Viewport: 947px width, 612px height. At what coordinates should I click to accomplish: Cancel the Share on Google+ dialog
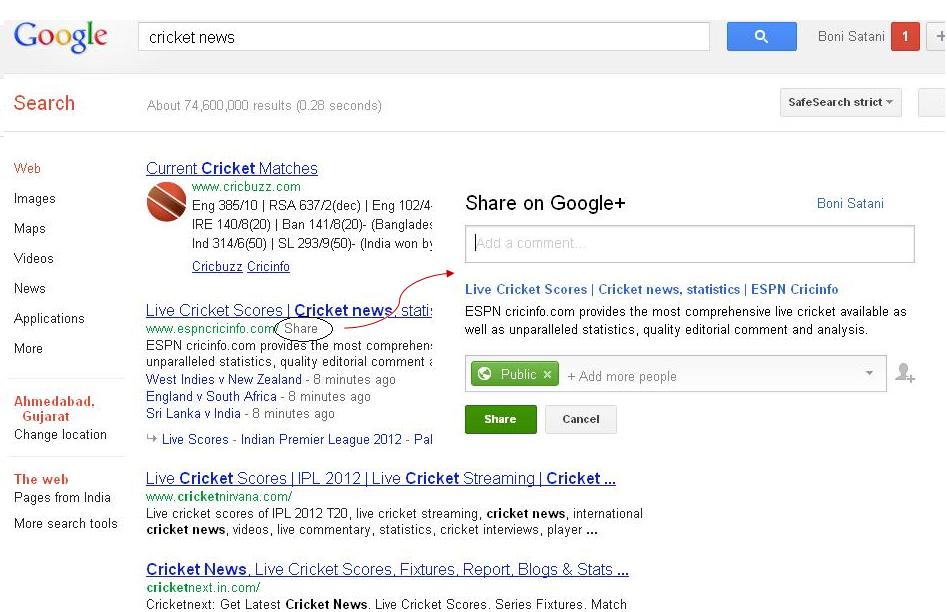[x=581, y=419]
